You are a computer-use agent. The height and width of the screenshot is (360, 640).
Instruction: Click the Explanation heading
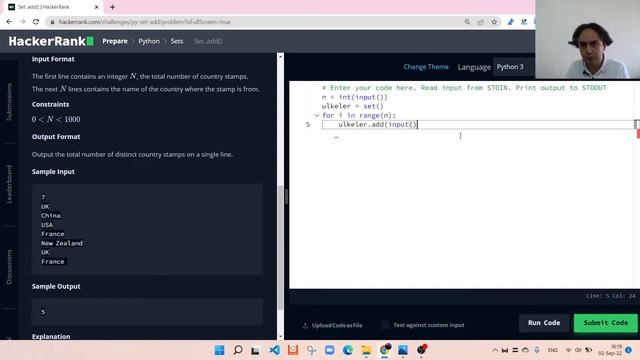(x=51, y=336)
